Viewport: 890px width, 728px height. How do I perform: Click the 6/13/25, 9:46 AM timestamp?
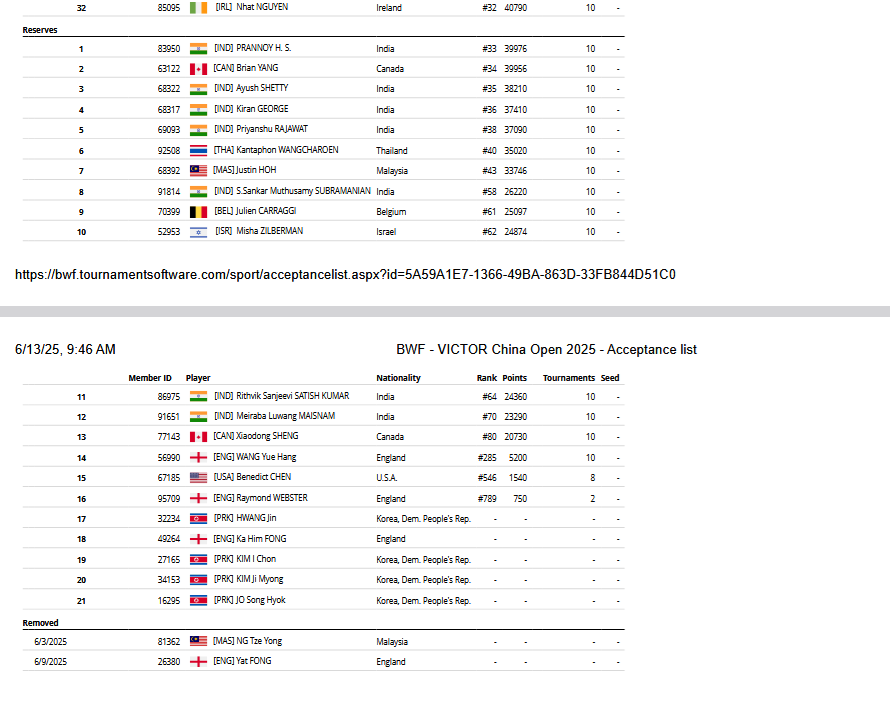click(65, 350)
